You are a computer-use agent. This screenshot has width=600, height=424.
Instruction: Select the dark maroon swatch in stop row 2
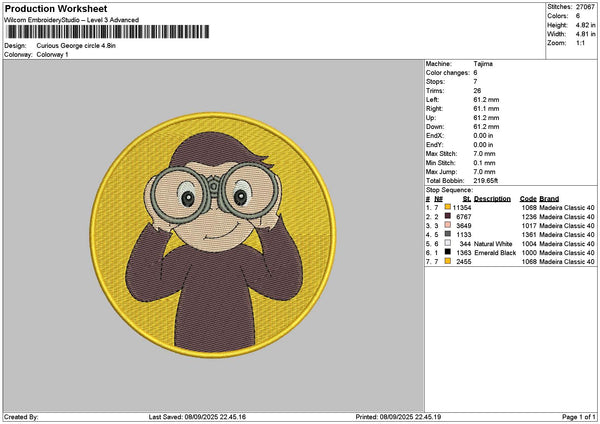[448, 216]
